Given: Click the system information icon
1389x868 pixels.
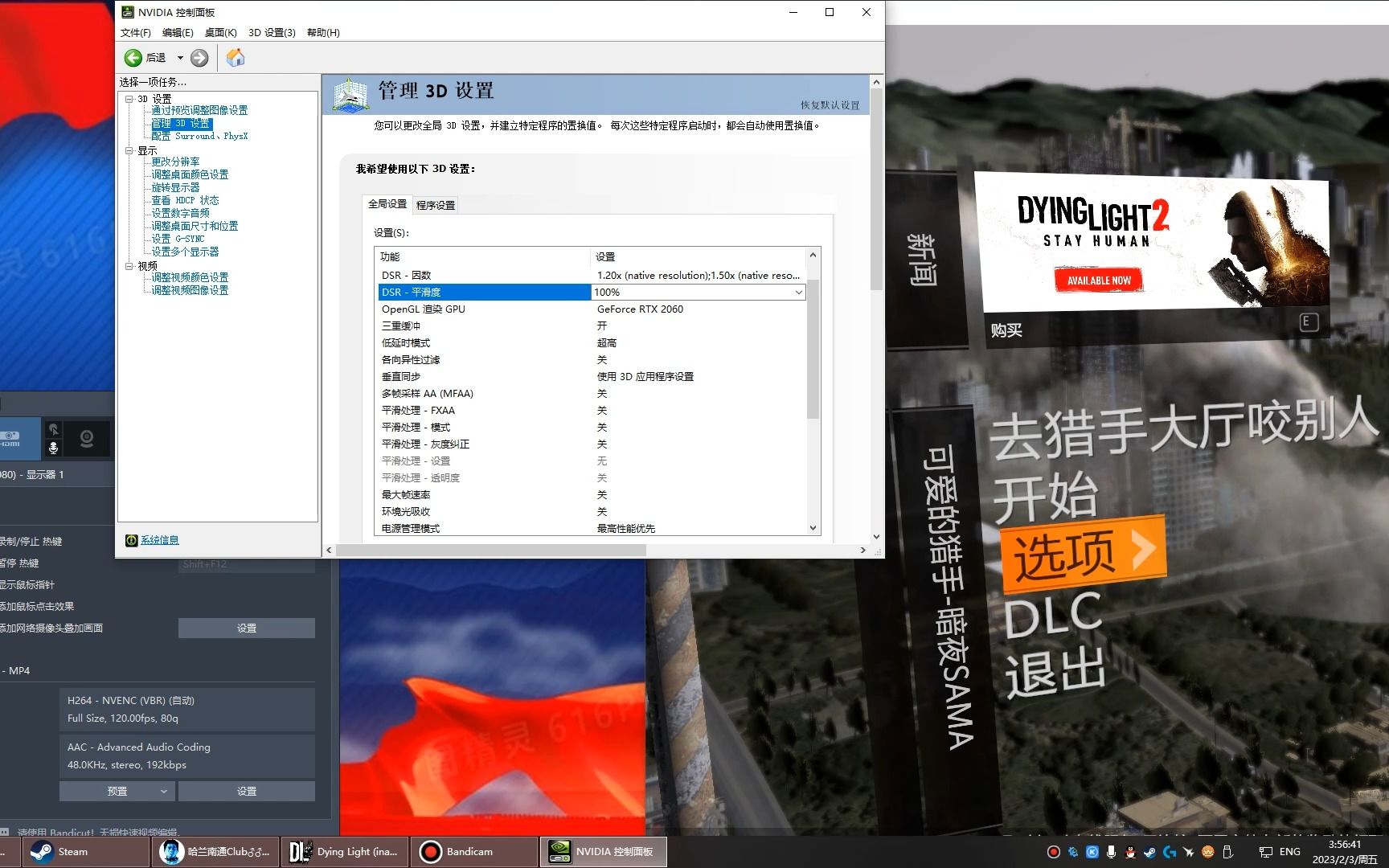Looking at the screenshot, I should [132, 540].
